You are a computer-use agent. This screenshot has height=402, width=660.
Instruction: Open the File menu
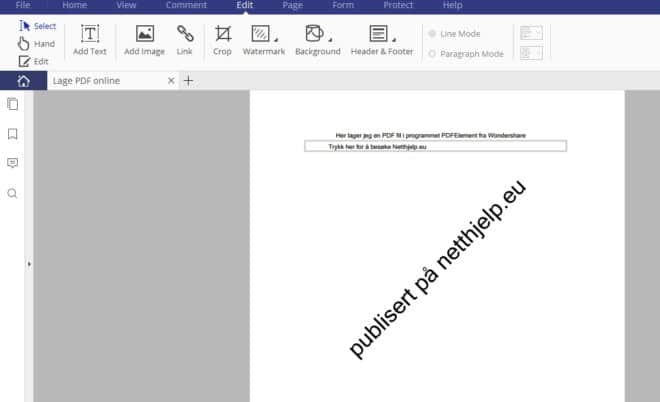pyautogui.click(x=23, y=5)
